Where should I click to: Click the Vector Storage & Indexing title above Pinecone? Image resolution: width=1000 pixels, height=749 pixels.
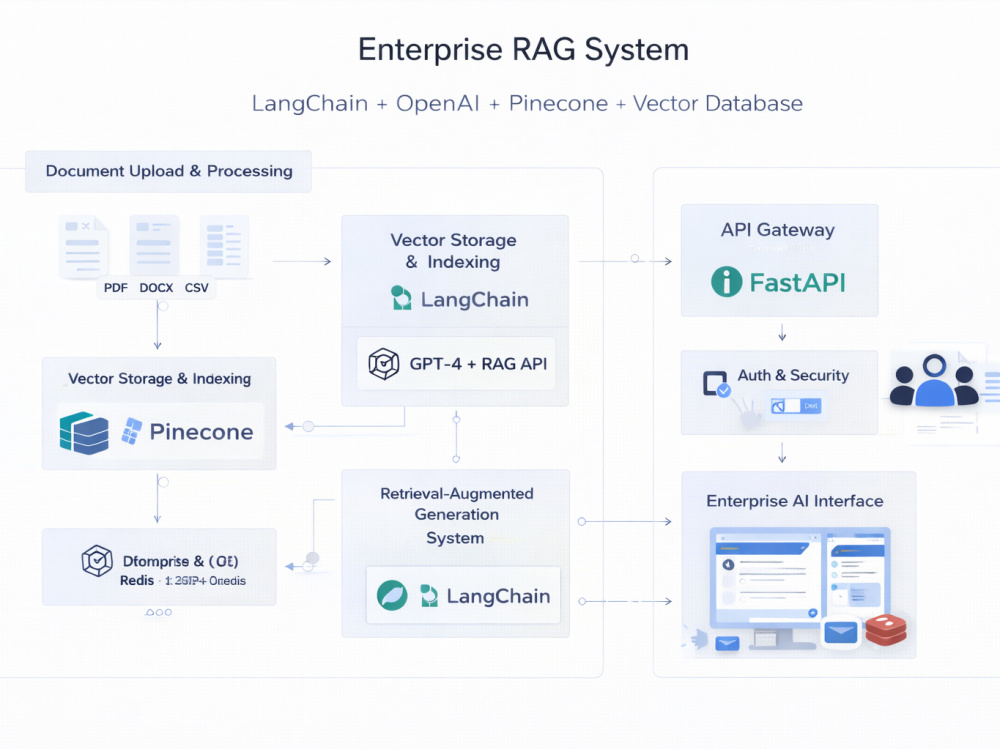click(x=159, y=378)
